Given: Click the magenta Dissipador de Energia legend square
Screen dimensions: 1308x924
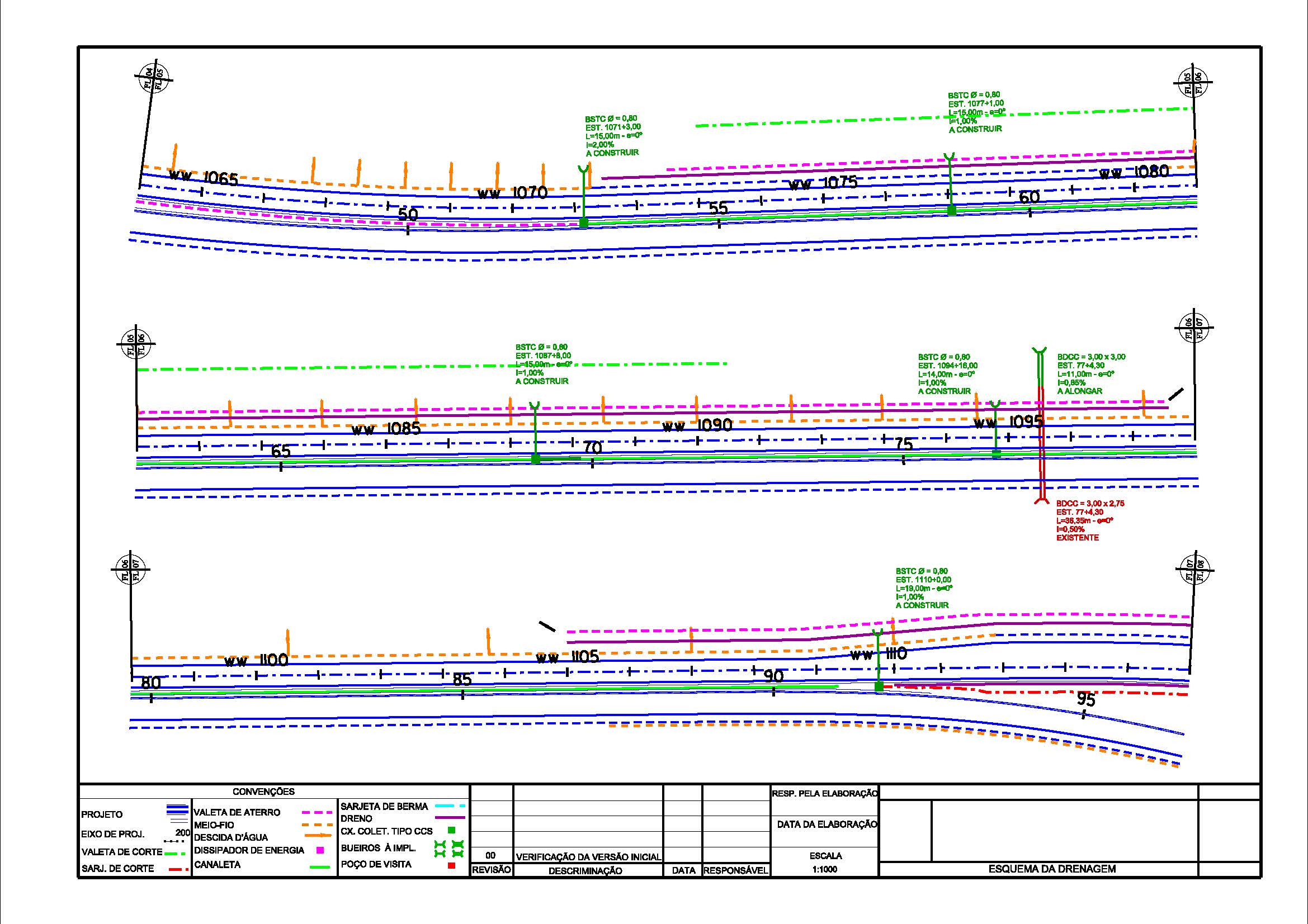Looking at the screenshot, I should pyautogui.click(x=320, y=850).
